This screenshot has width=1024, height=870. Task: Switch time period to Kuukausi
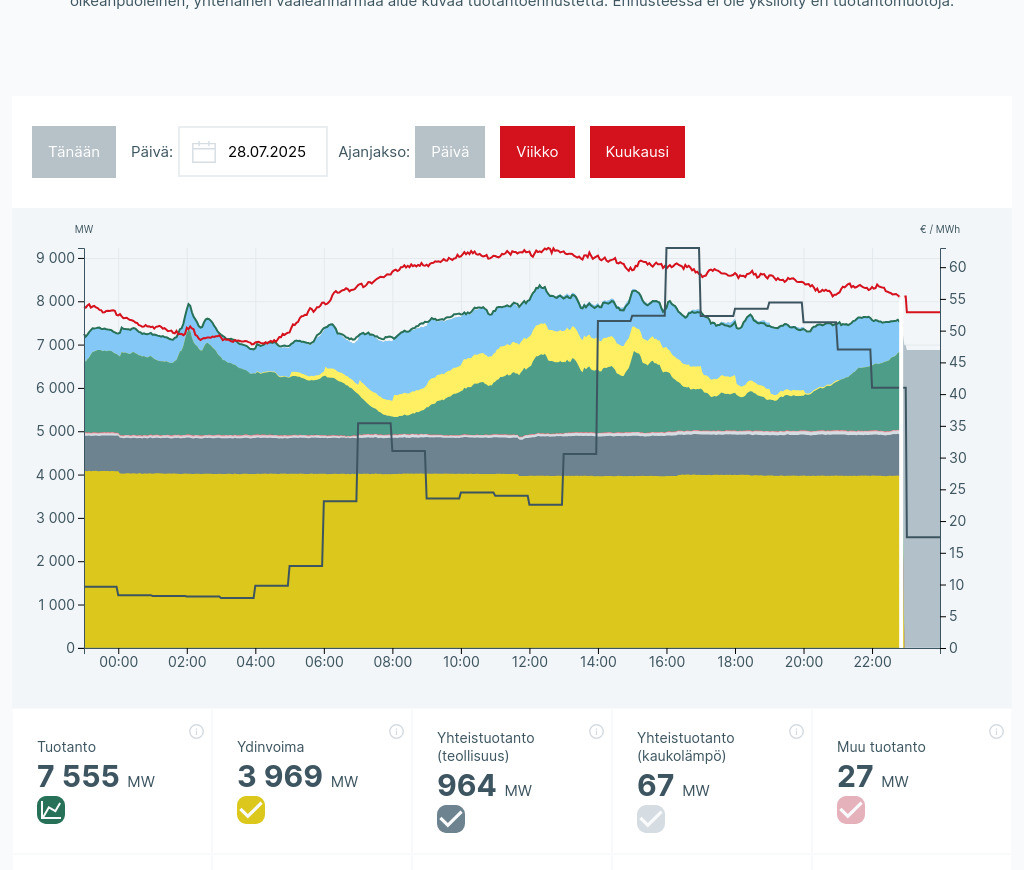(637, 152)
